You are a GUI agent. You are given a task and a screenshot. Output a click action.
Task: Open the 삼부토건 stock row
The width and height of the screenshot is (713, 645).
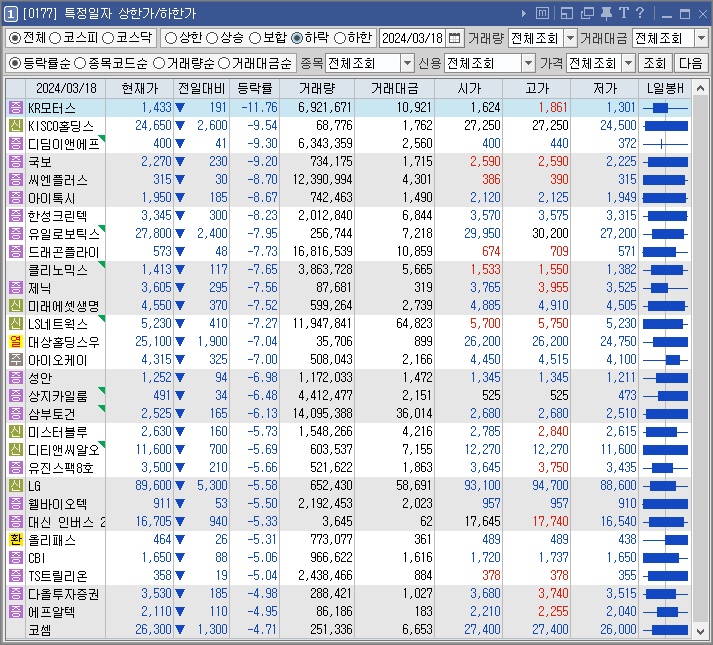pyautogui.click(x=348, y=414)
